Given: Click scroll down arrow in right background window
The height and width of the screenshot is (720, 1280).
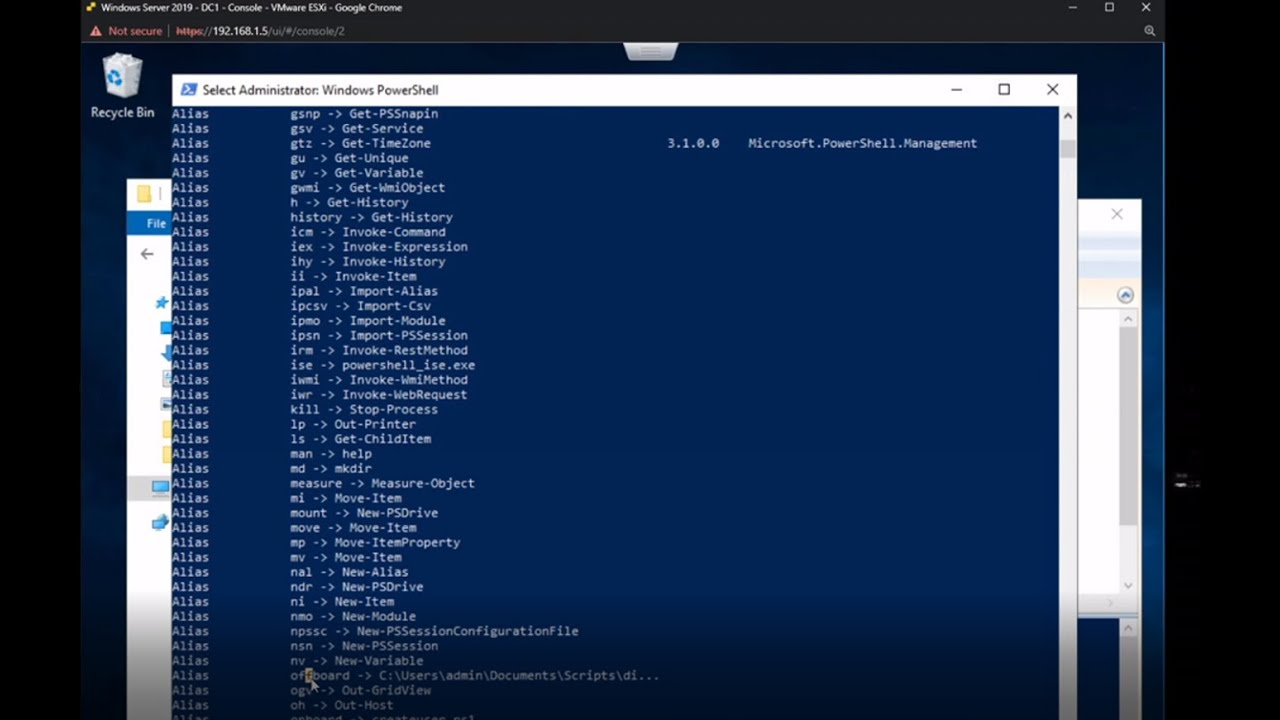Looking at the screenshot, I should tap(1128, 586).
